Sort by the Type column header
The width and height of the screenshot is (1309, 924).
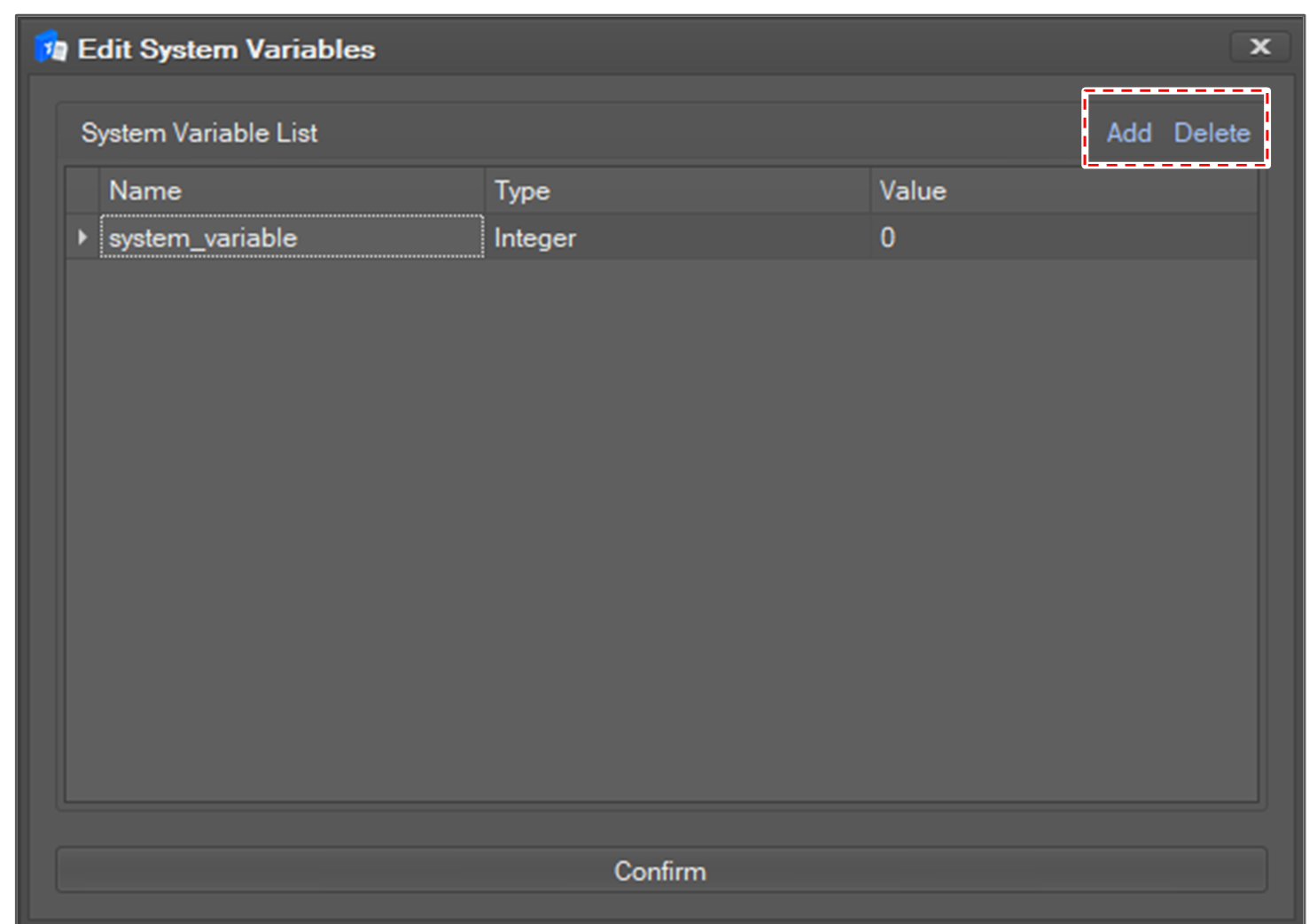tap(677, 190)
